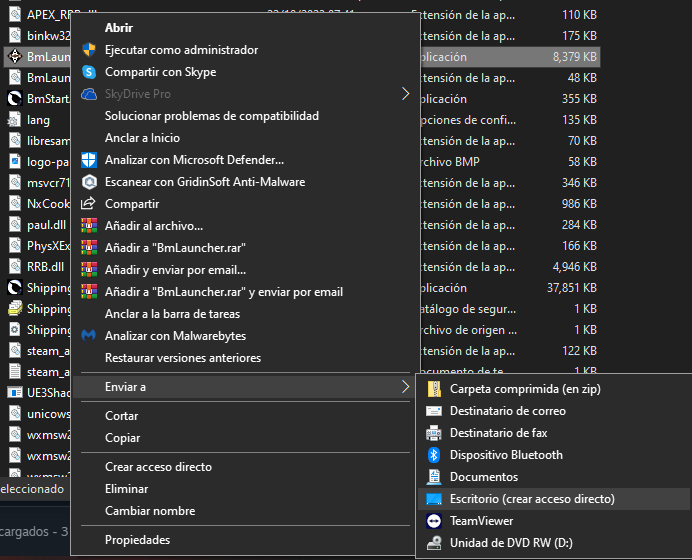Select the lang file name
Viewport: 692px width, 560px height.
coord(38,120)
